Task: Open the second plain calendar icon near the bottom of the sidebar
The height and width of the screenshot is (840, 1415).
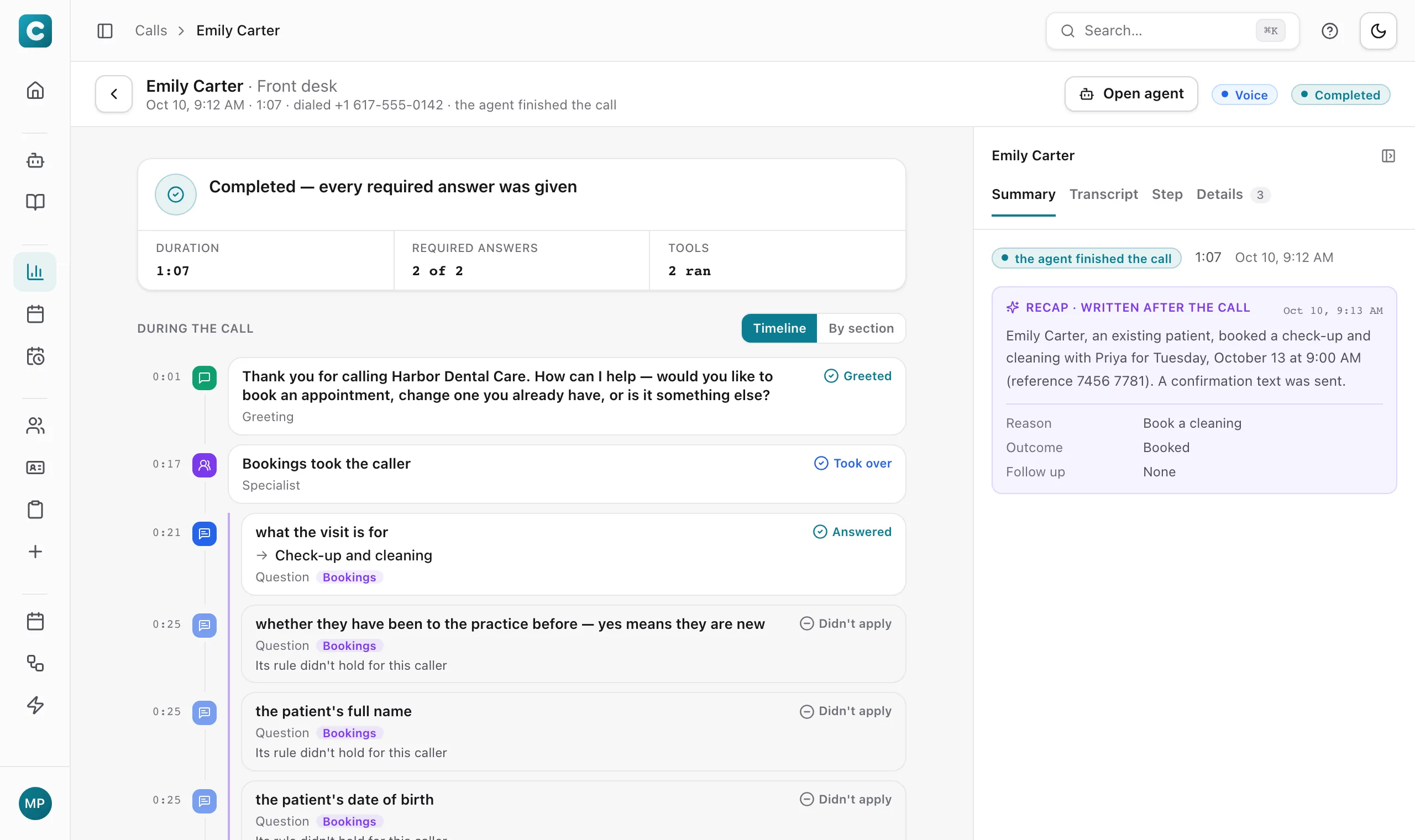Action: [x=35, y=621]
